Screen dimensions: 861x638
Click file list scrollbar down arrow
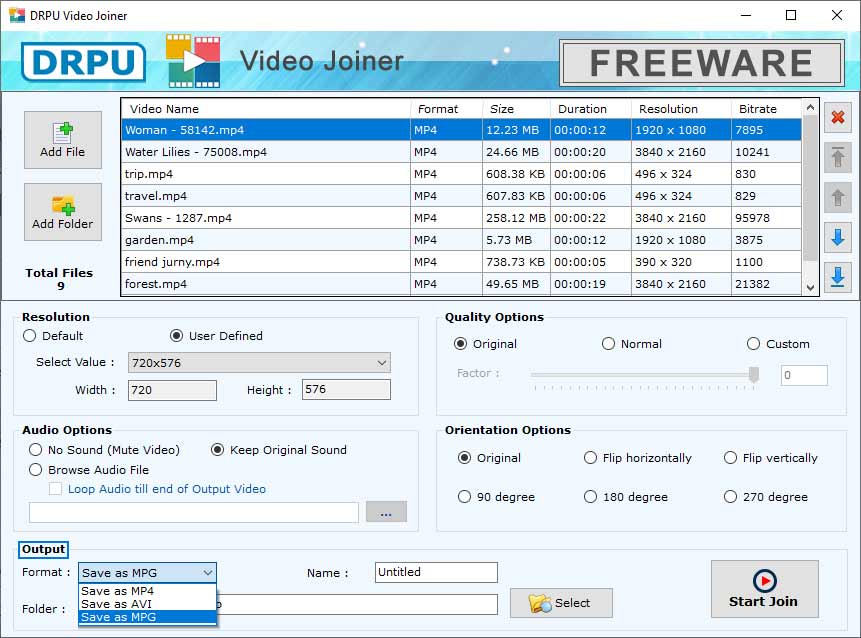[810, 287]
